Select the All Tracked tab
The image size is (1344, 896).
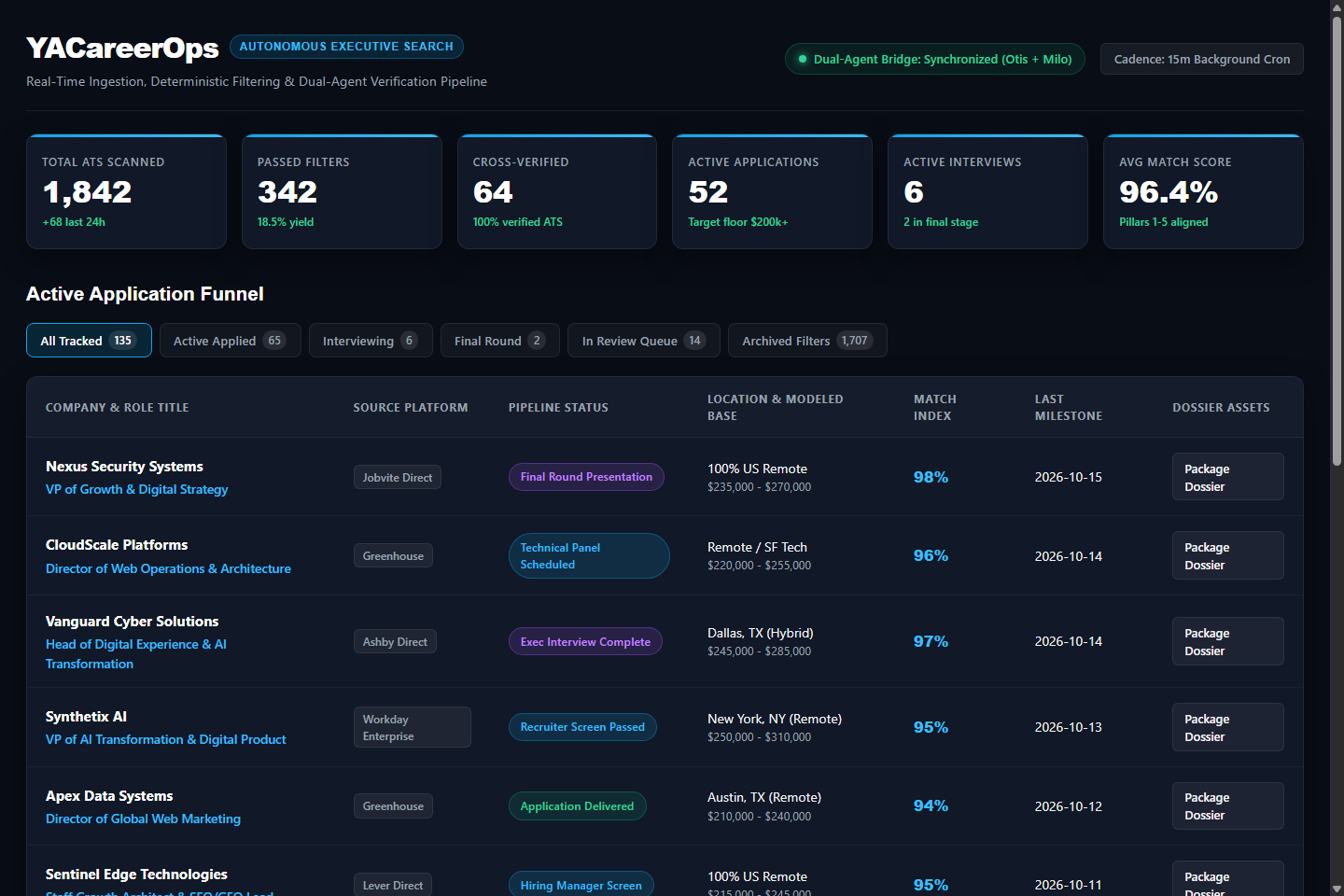pyautogui.click(x=89, y=341)
